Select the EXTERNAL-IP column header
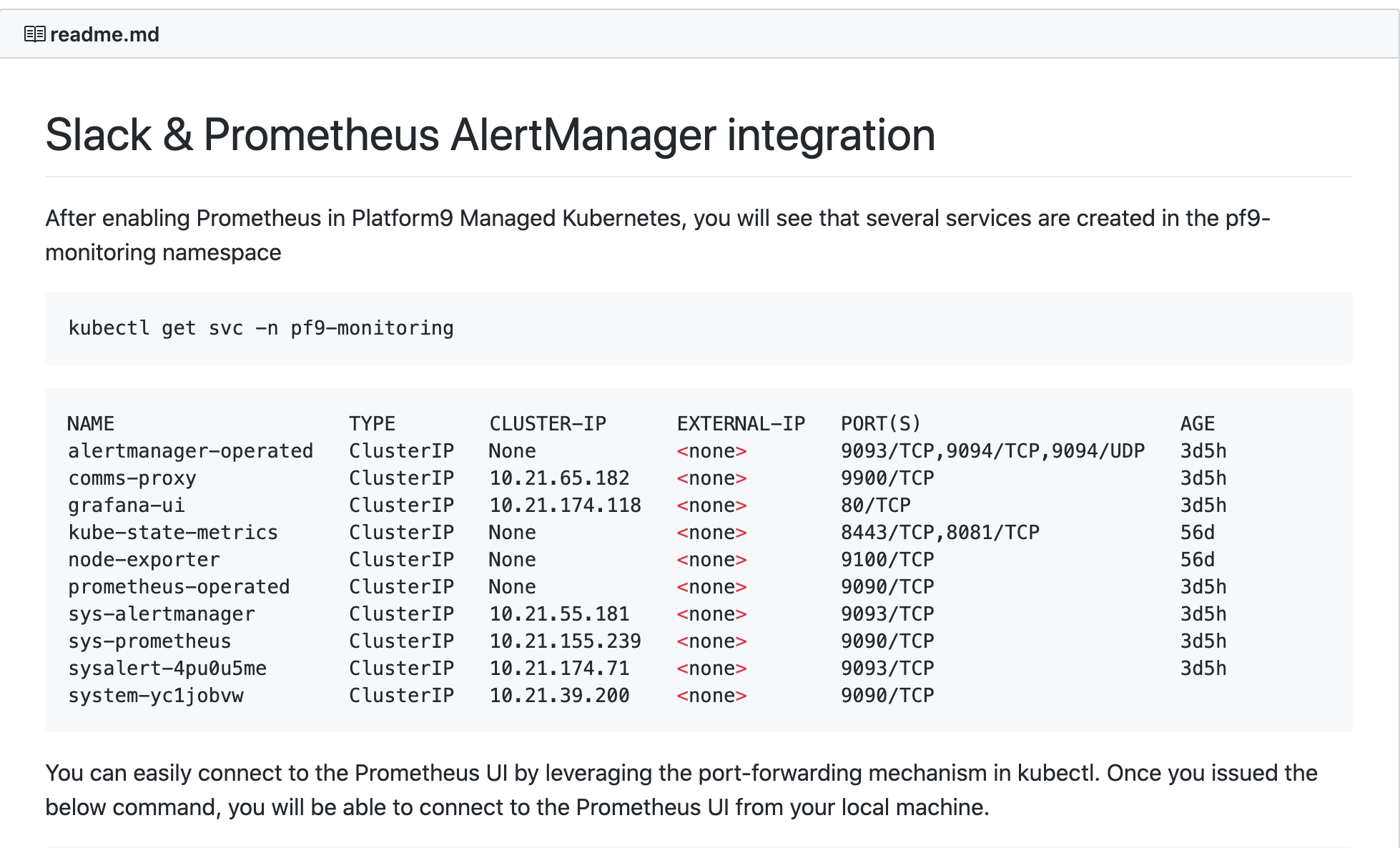 741,423
